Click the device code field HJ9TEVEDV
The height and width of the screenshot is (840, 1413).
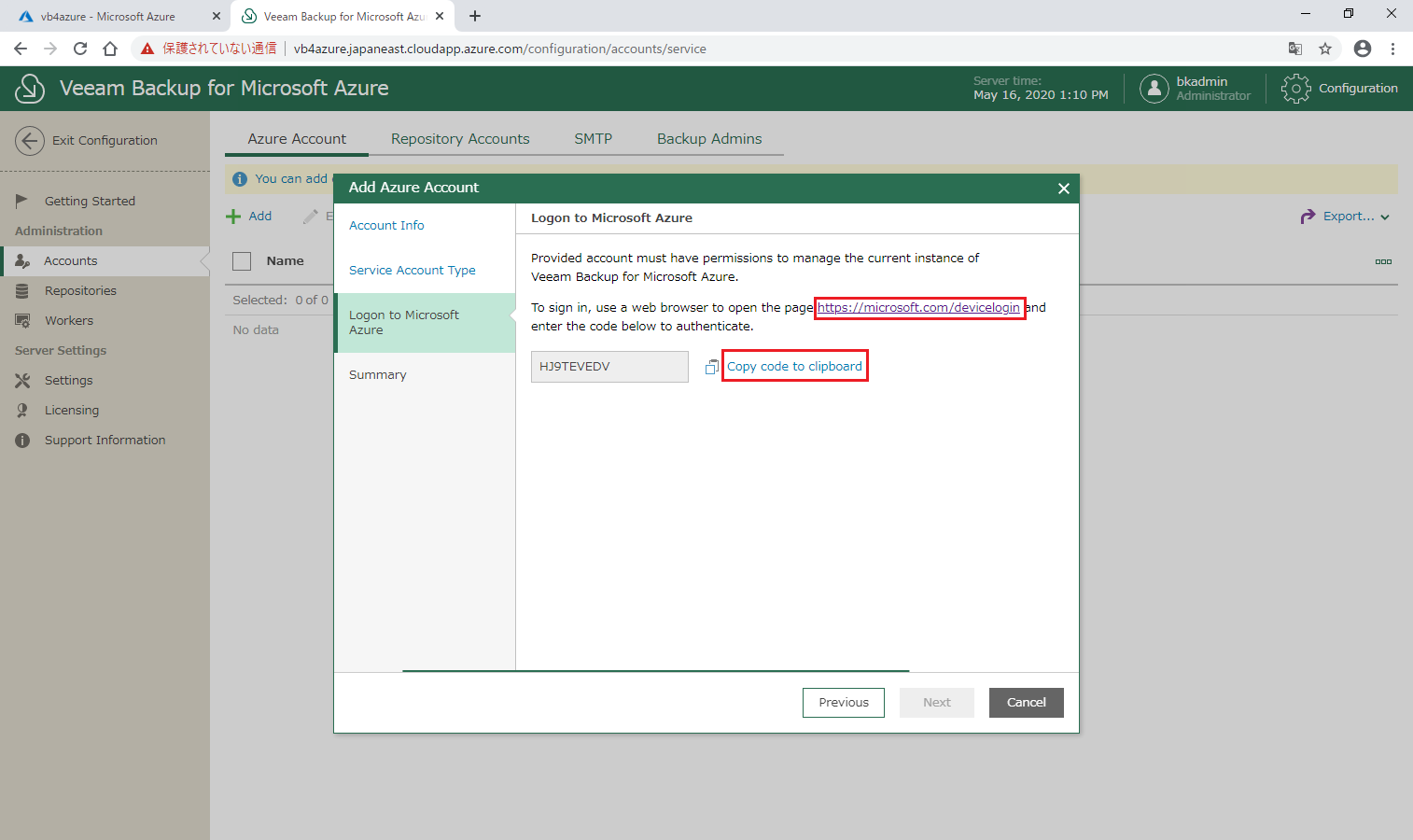[x=609, y=367]
